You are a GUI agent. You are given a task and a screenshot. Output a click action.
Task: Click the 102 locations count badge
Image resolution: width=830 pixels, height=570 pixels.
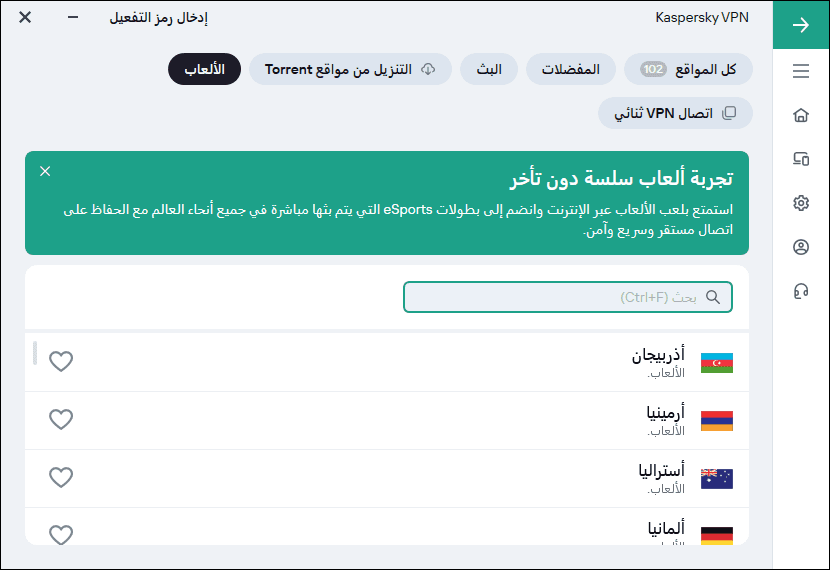tap(653, 69)
